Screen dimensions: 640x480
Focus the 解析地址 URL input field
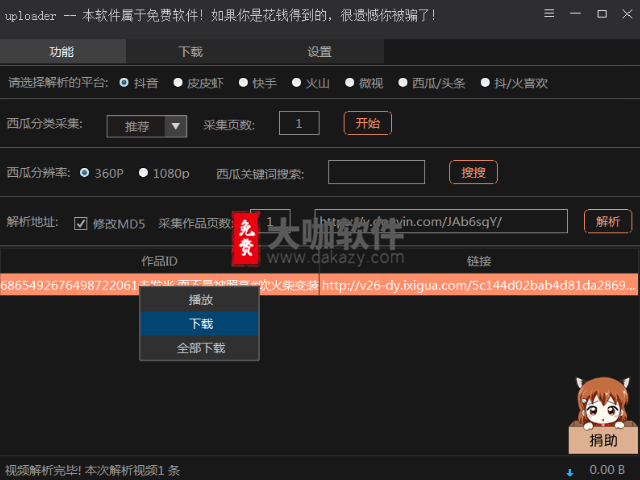pyautogui.click(x=441, y=221)
